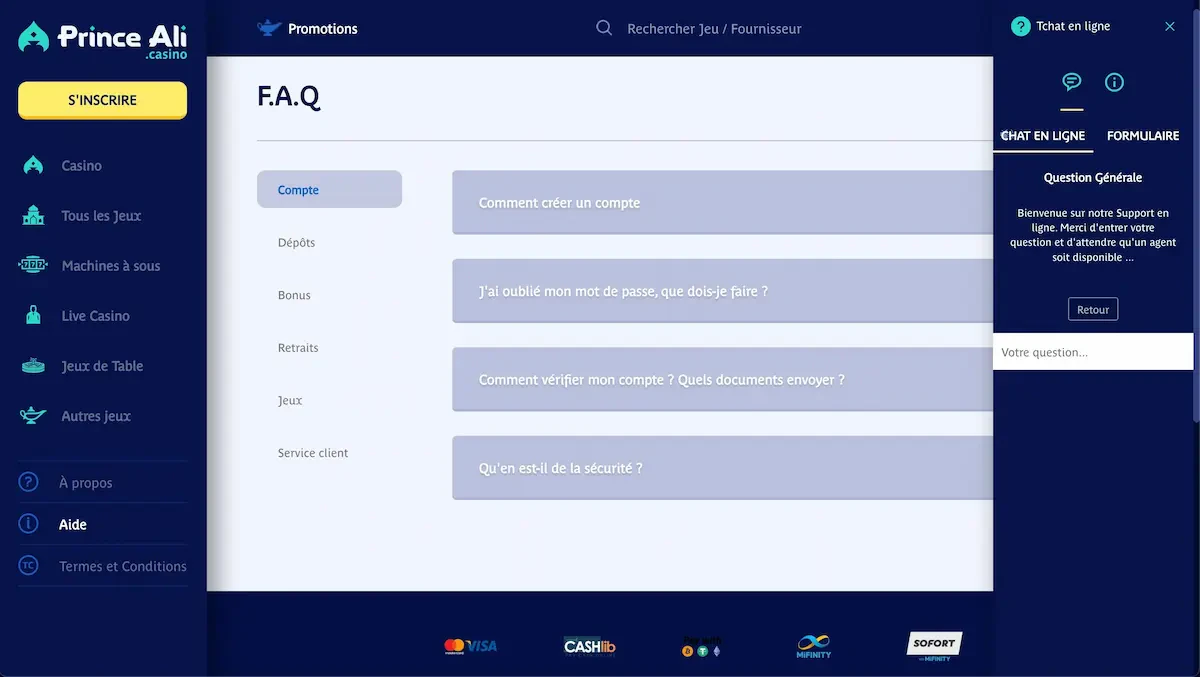Switch to the FORMULAIRE tab
The width and height of the screenshot is (1200, 677).
pos(1143,136)
